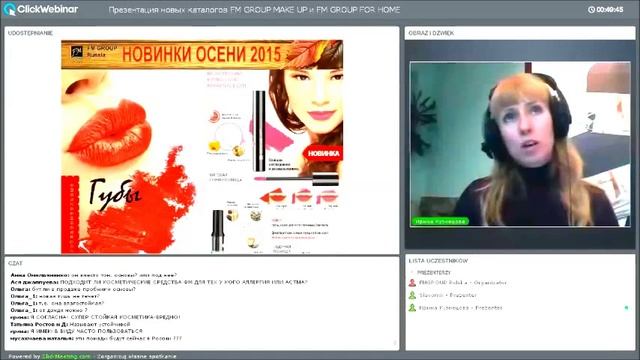640x360 pixels.
Task: Click the red Organizator user icon
Action: pyautogui.click(x=412, y=282)
